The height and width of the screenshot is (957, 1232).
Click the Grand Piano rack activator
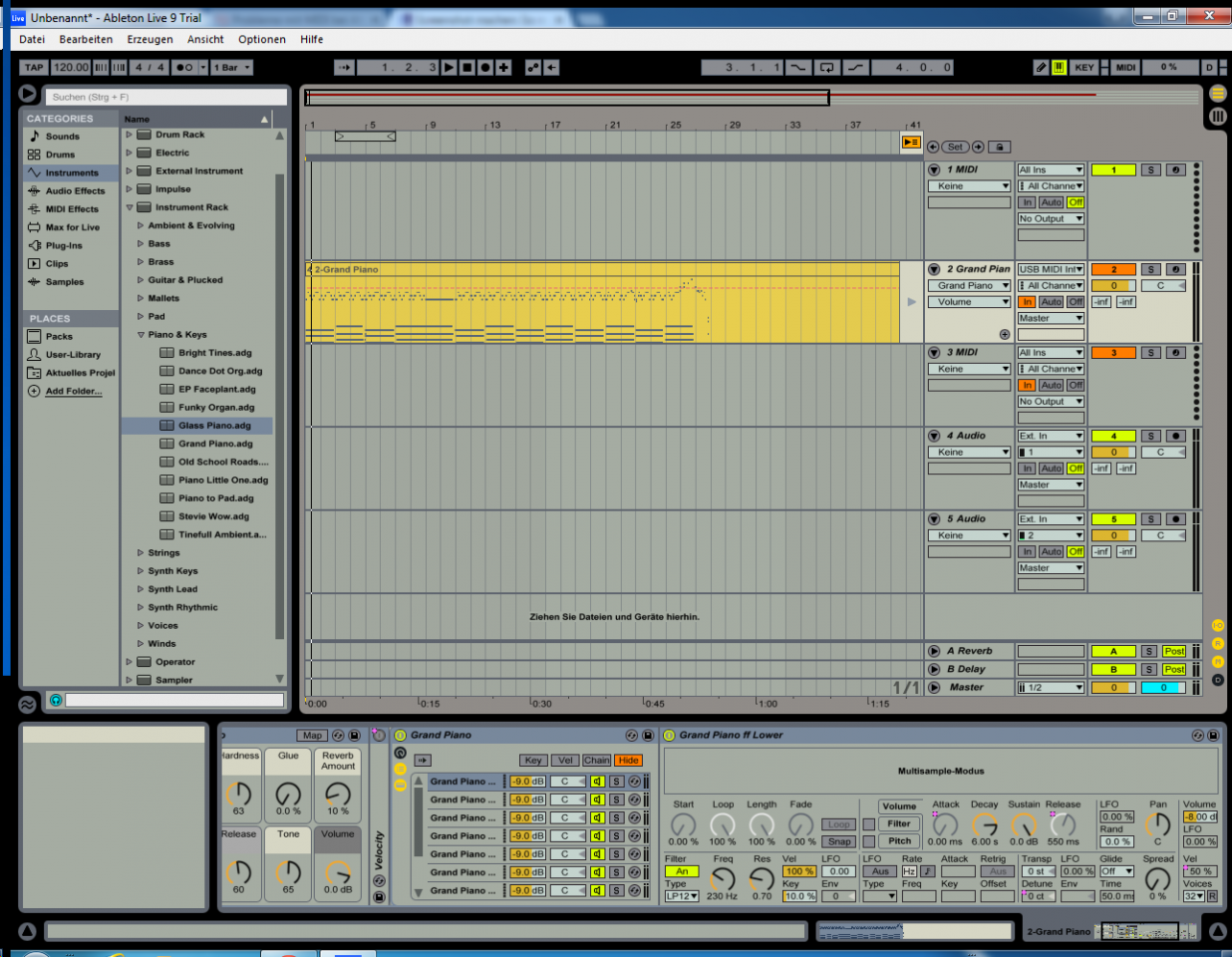pyautogui.click(x=401, y=736)
